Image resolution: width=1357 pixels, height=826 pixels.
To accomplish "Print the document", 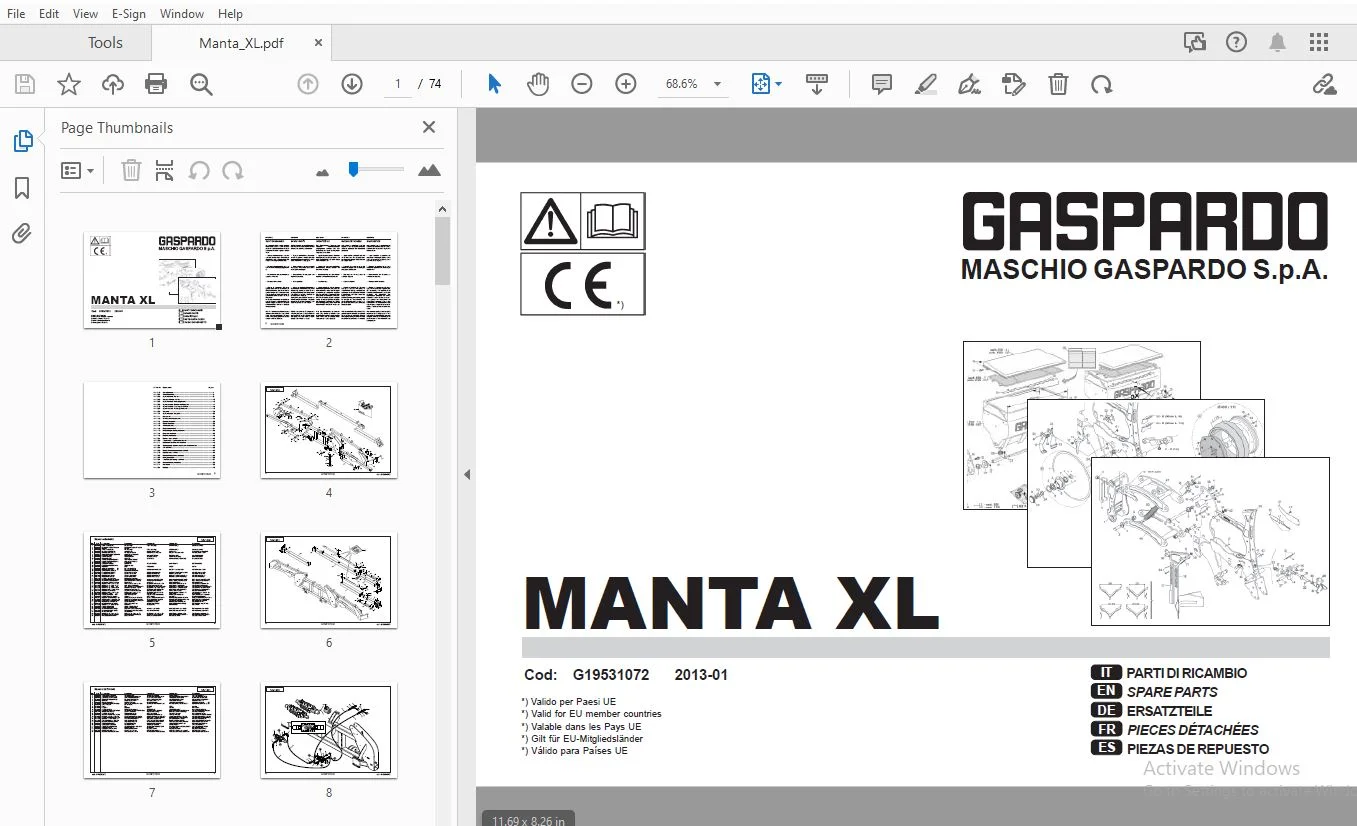I will (x=156, y=85).
